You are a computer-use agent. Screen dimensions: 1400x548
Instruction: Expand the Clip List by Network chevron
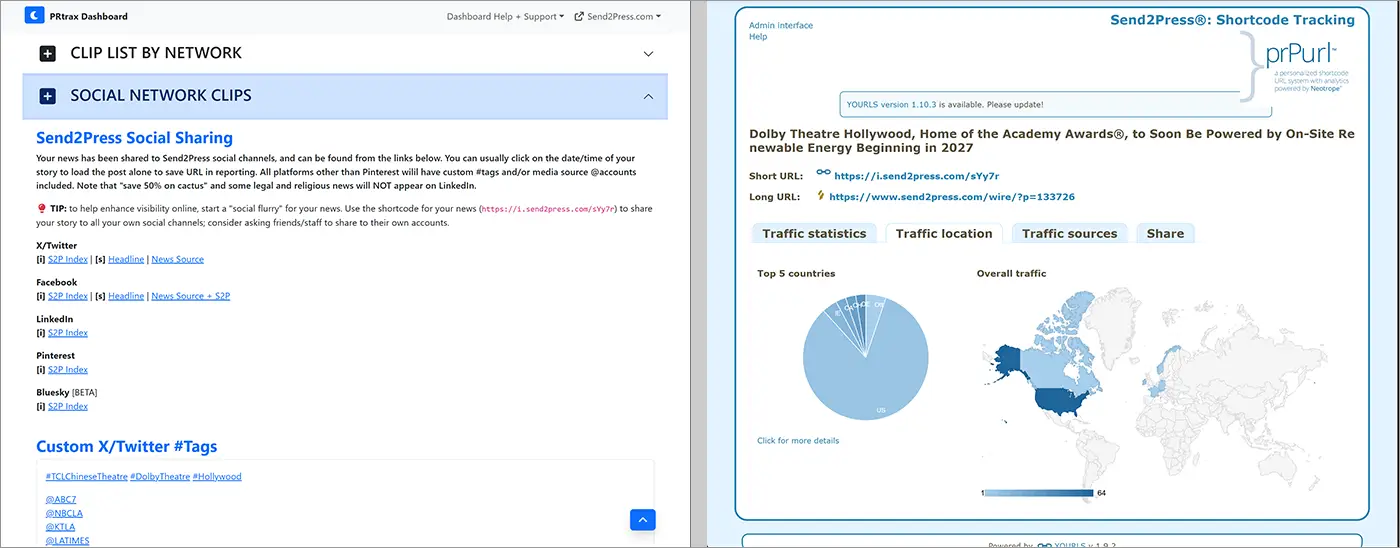point(648,54)
